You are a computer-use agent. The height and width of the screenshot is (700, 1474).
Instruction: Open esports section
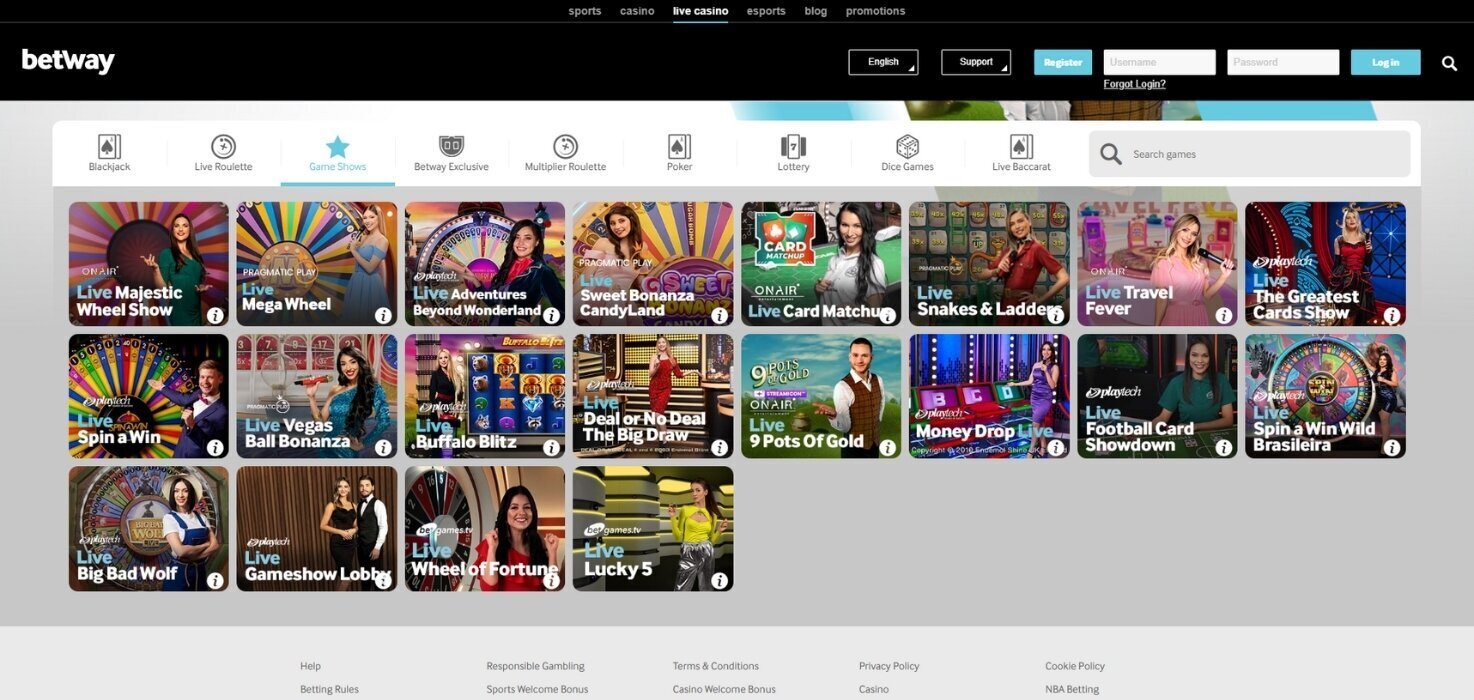[x=766, y=11]
